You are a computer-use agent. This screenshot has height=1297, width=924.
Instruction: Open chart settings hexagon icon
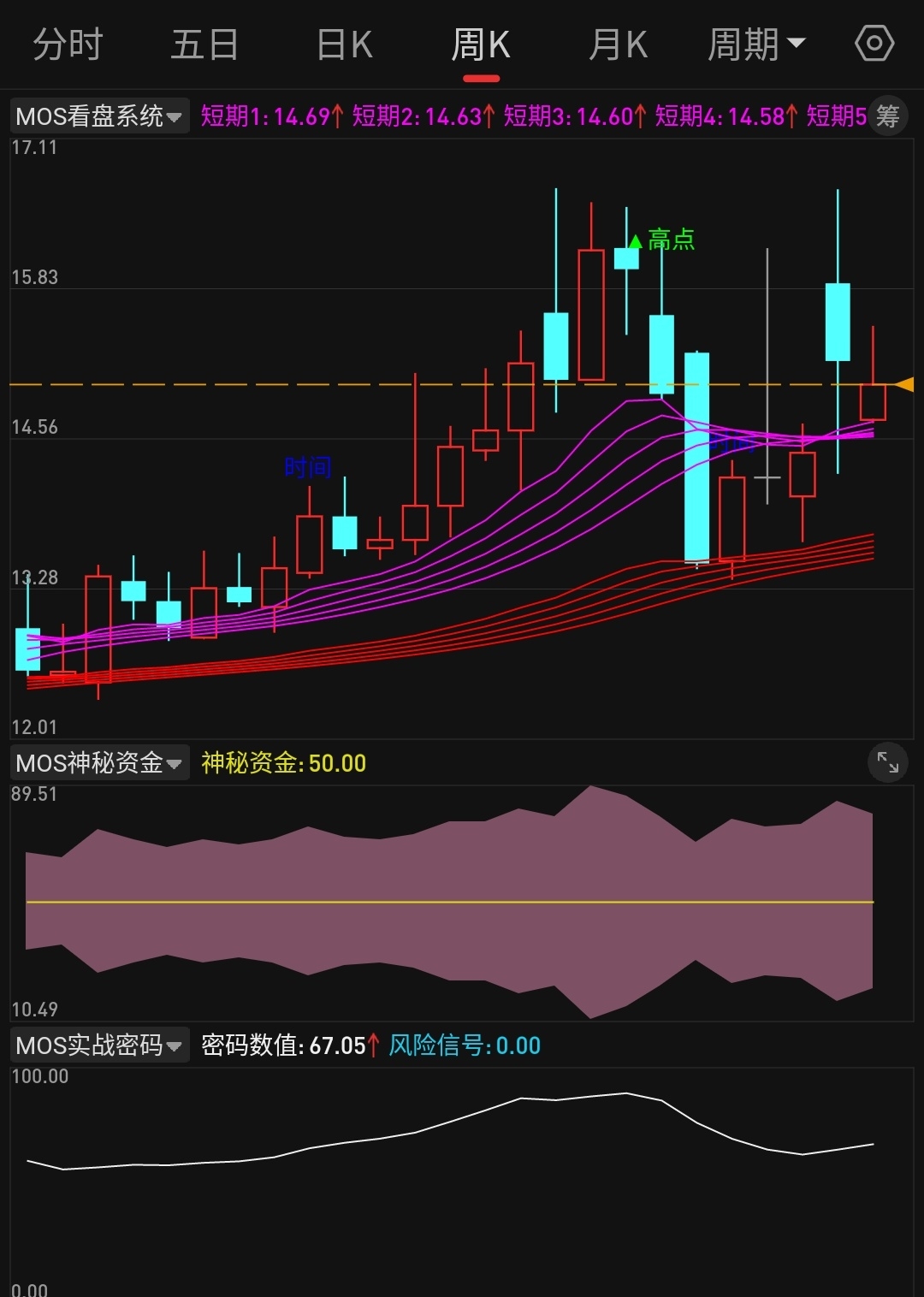pyautogui.click(x=874, y=44)
